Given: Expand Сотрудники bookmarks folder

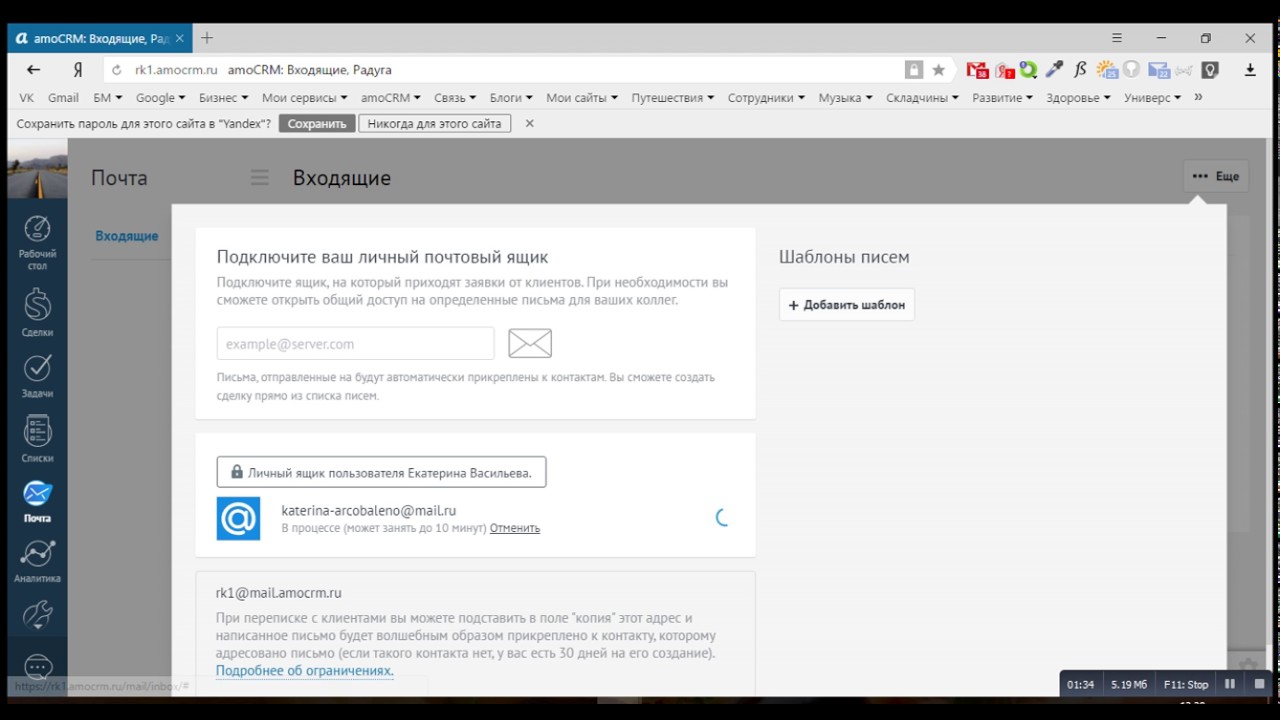Looking at the screenshot, I should tap(766, 98).
